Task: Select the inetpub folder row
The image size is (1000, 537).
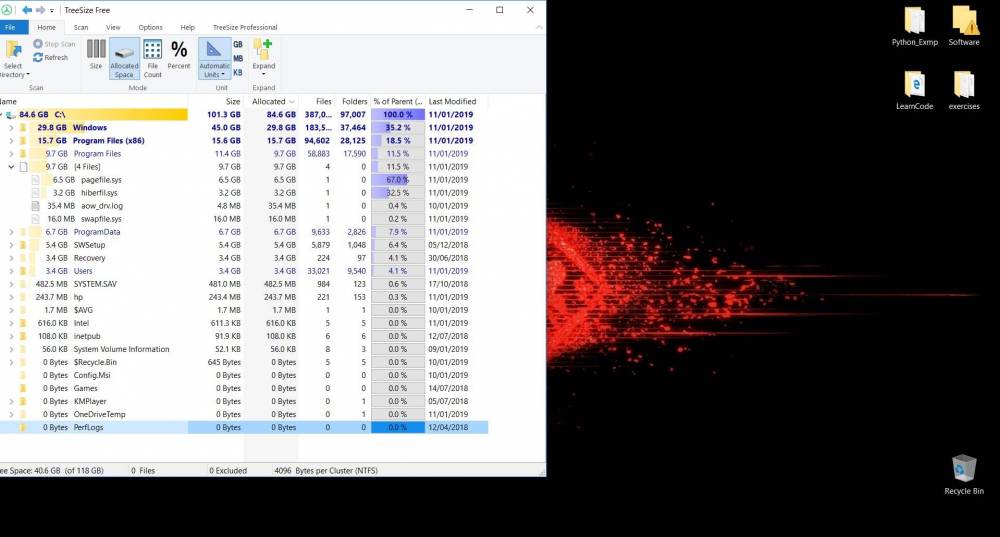Action: pyautogui.click(x=244, y=336)
